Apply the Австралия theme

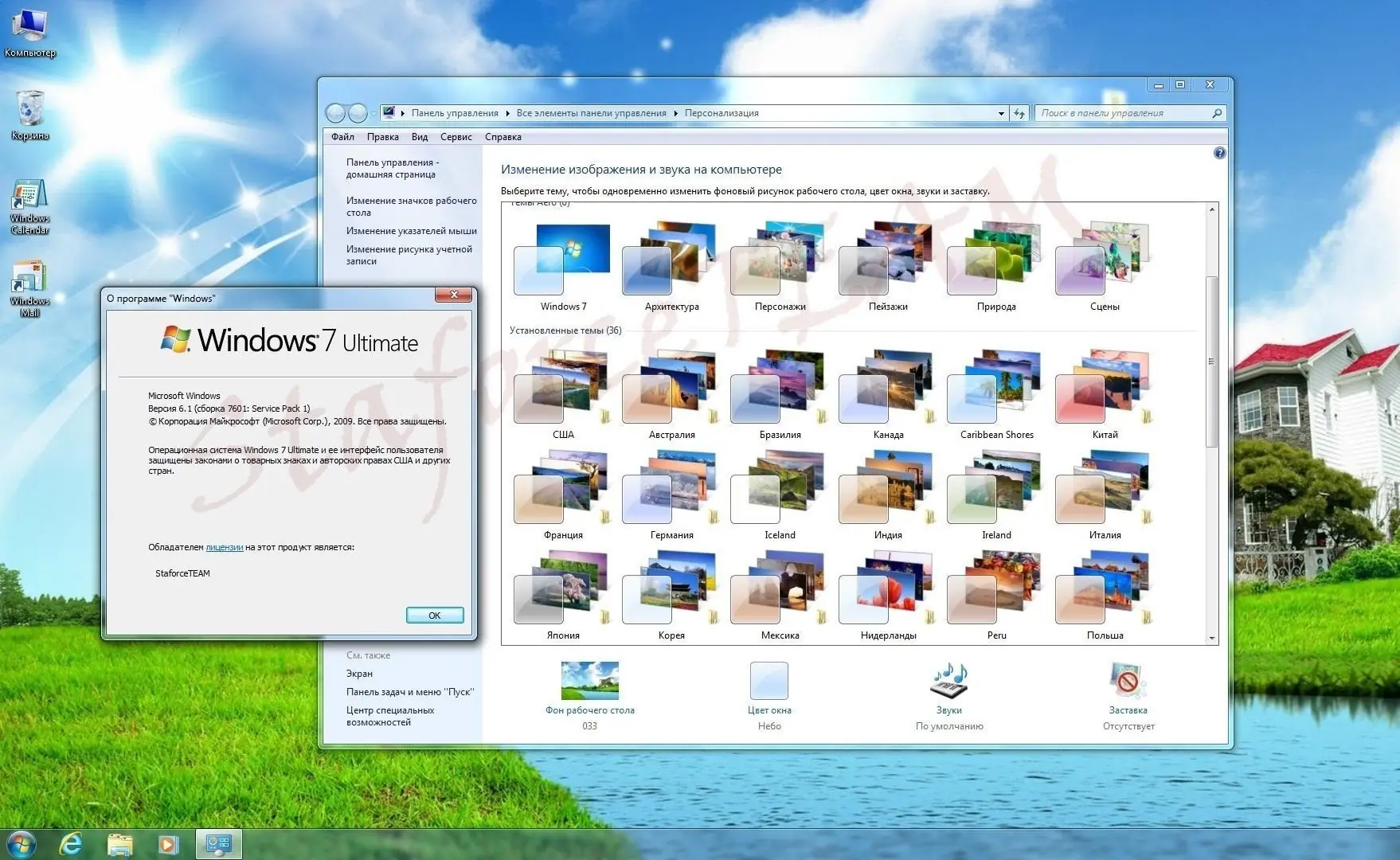click(x=671, y=395)
